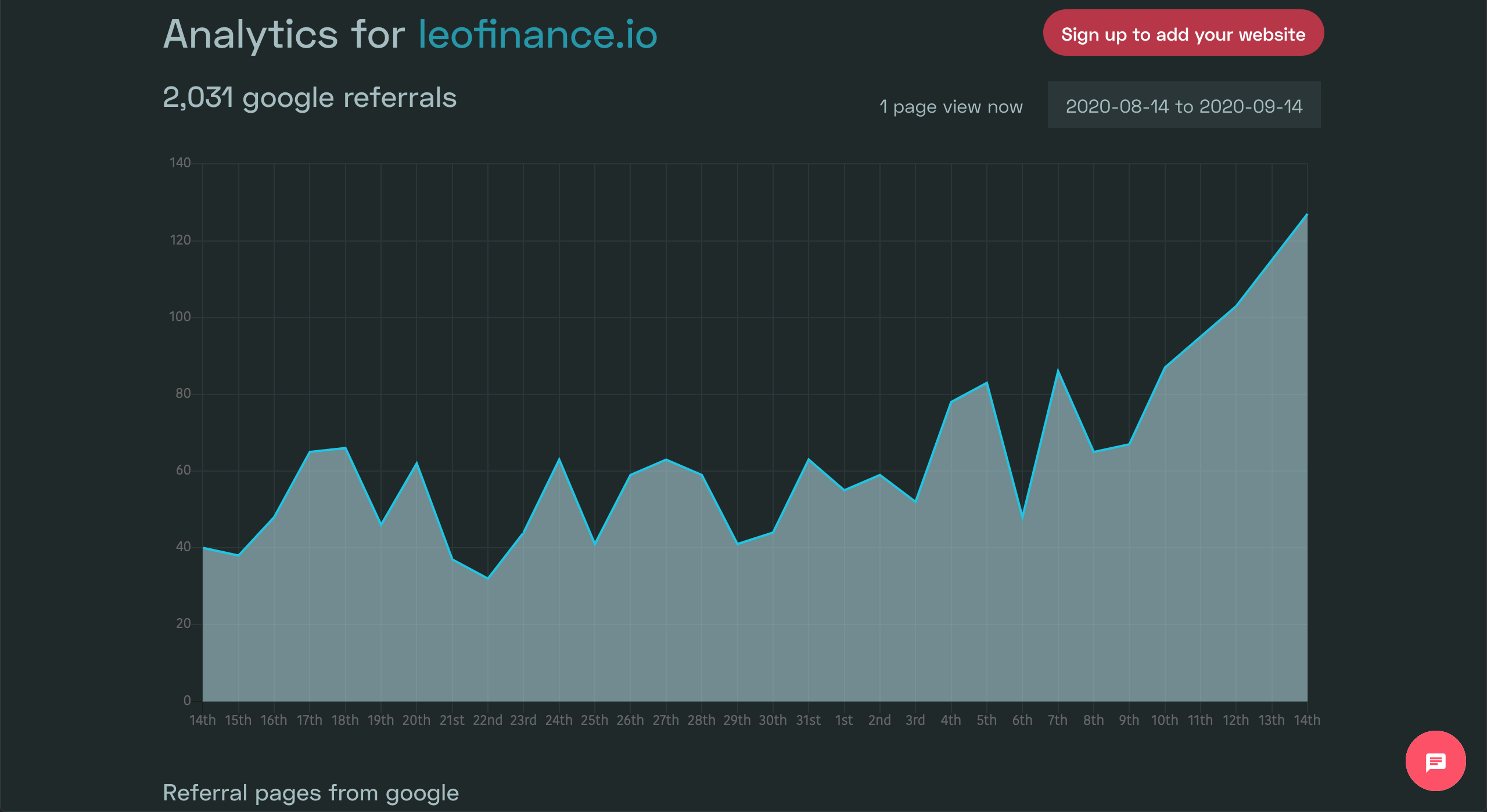This screenshot has width=1487, height=812.
Task: Open the chat bubble widget
Action: tap(1435, 760)
